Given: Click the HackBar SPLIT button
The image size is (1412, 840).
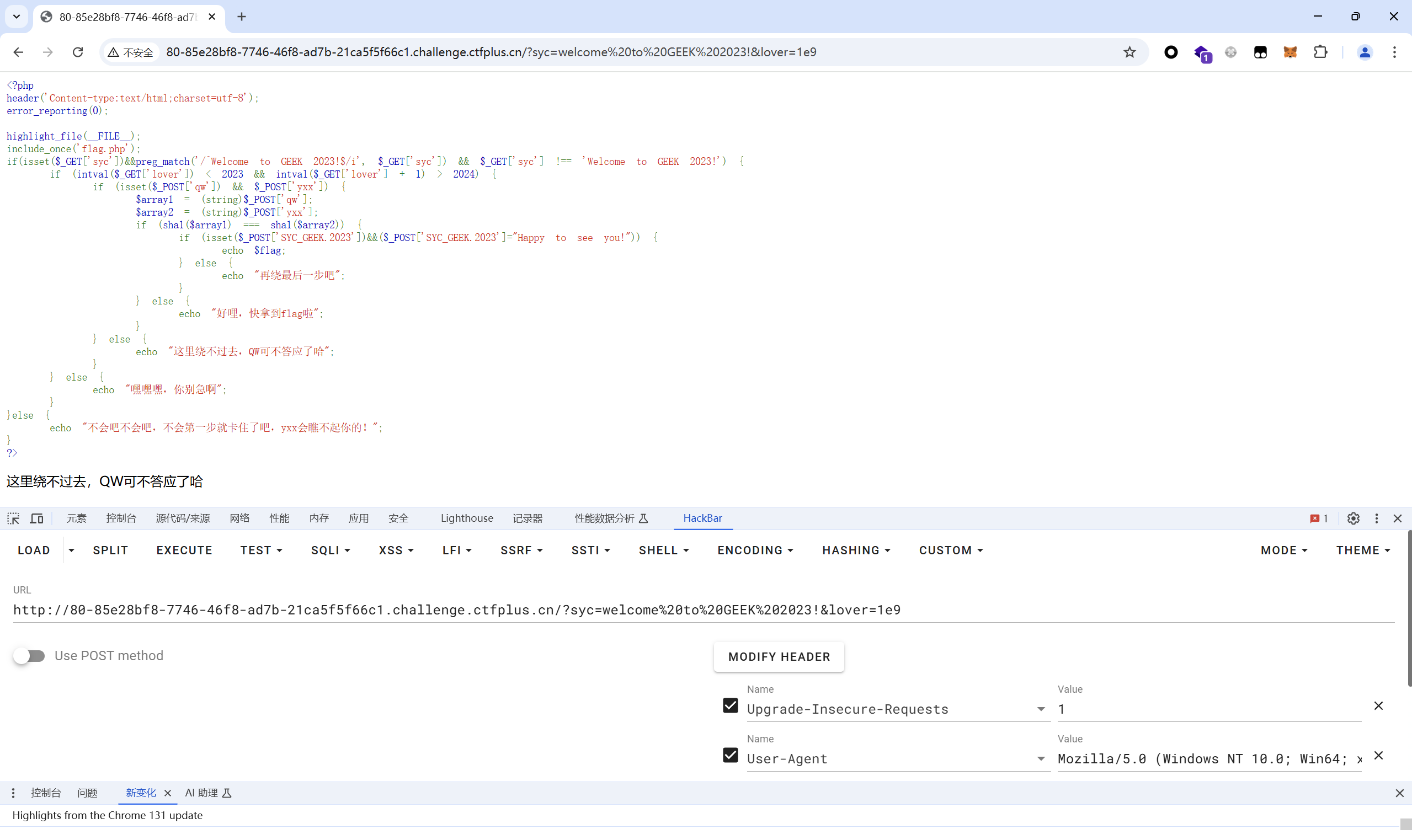Looking at the screenshot, I should coord(110,550).
